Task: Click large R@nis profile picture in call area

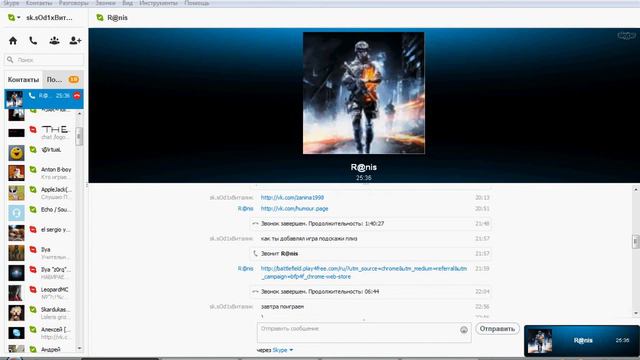Action: (364, 93)
